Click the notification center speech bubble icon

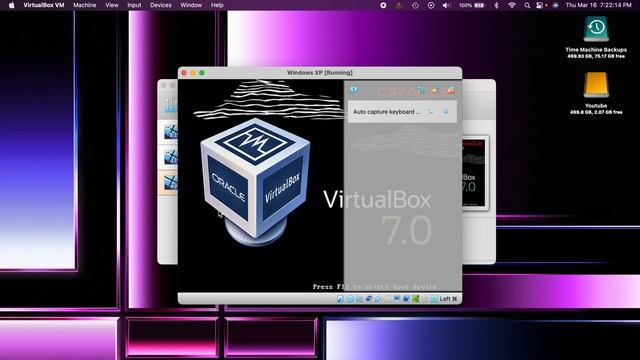(x=353, y=89)
